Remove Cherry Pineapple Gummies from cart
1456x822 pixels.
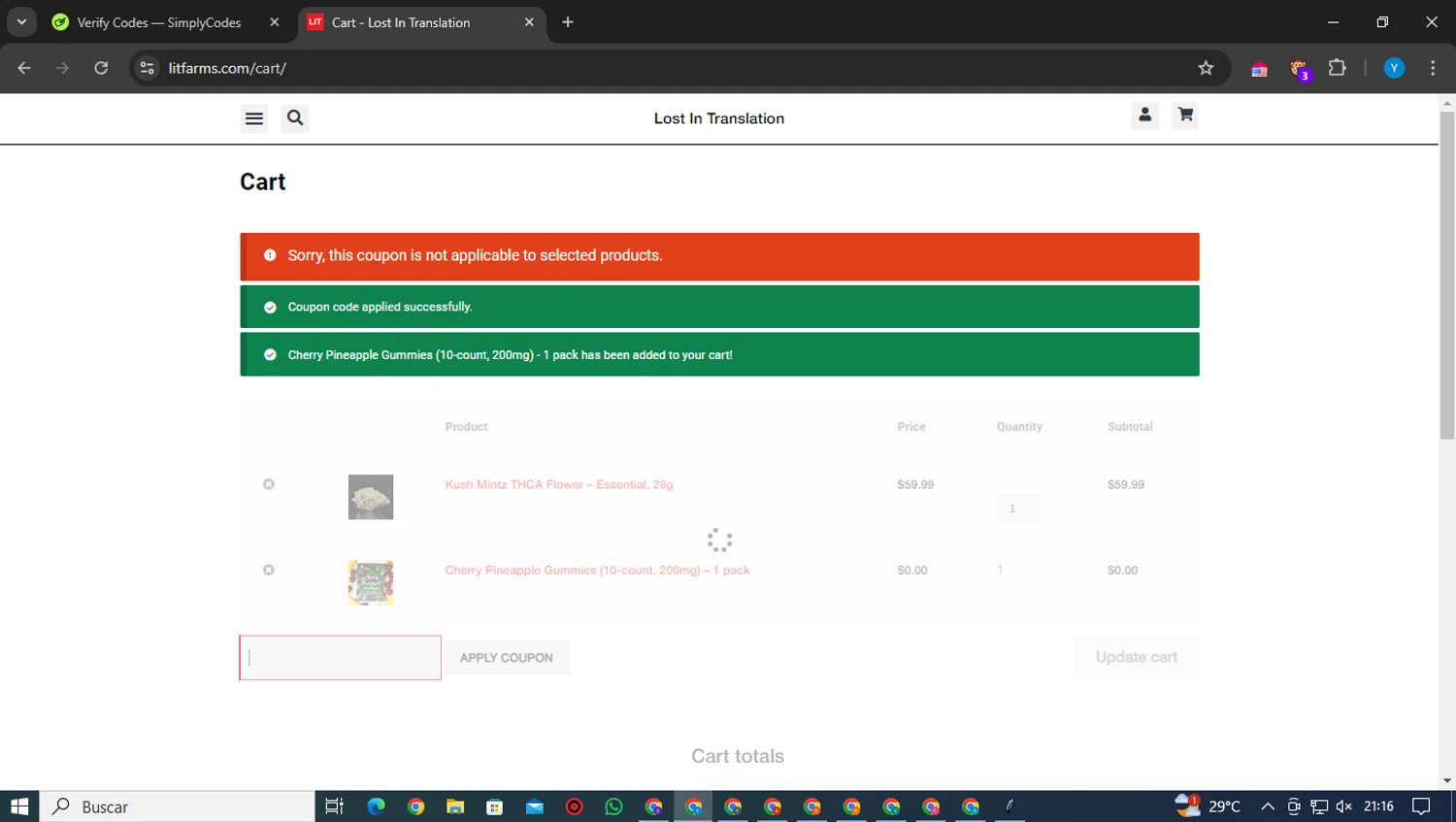click(x=269, y=570)
